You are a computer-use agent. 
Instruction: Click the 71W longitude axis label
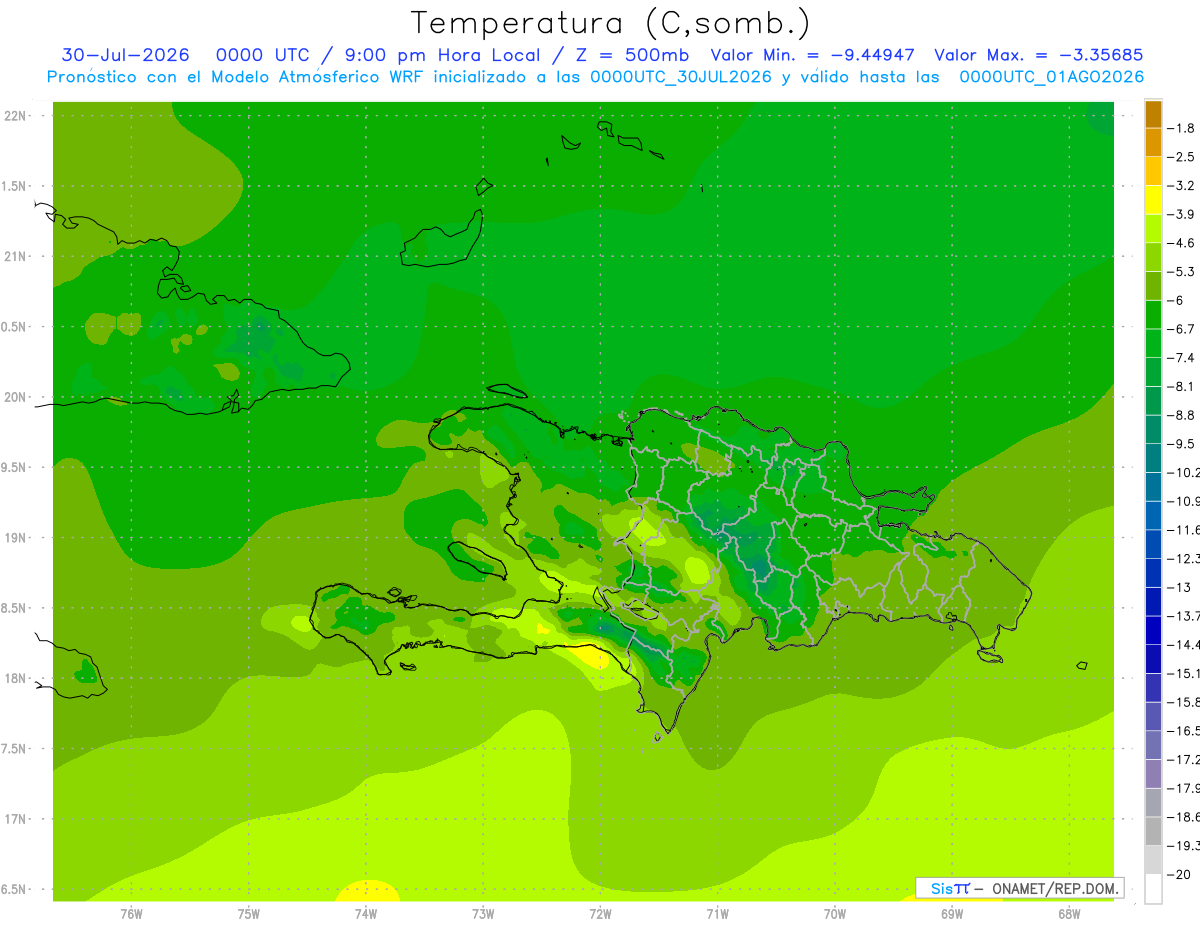tap(717, 914)
